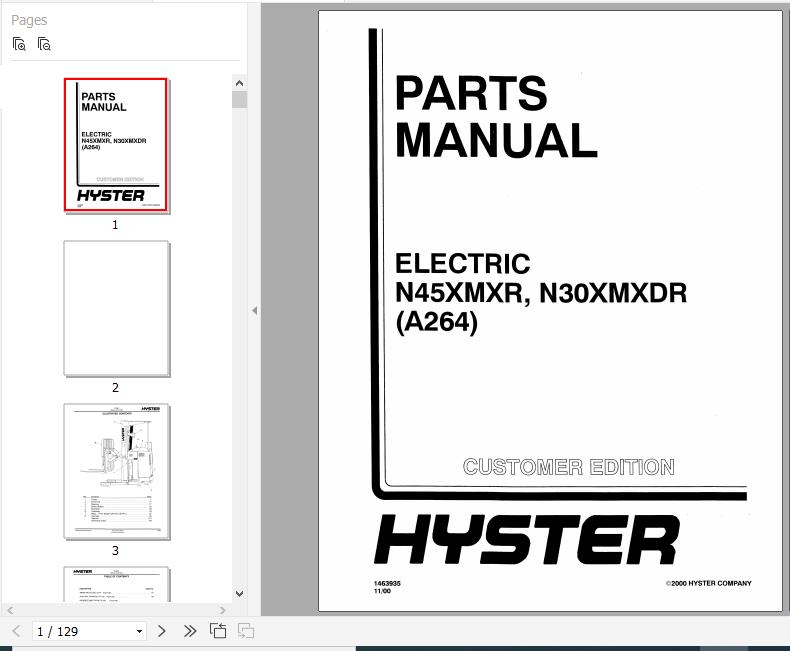Screen dimensions: 790x651
Task: Jump to last page double arrow
Action: click(x=189, y=631)
